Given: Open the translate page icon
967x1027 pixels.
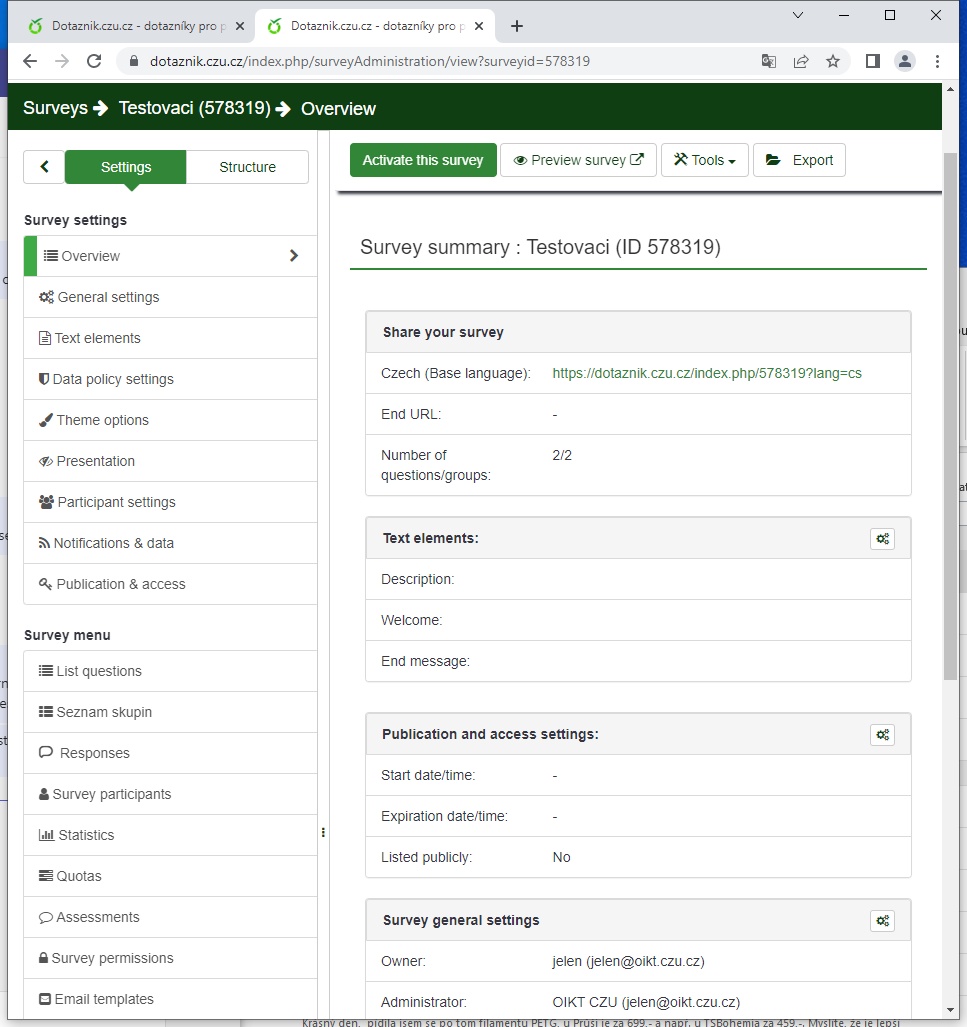Looking at the screenshot, I should pos(768,61).
